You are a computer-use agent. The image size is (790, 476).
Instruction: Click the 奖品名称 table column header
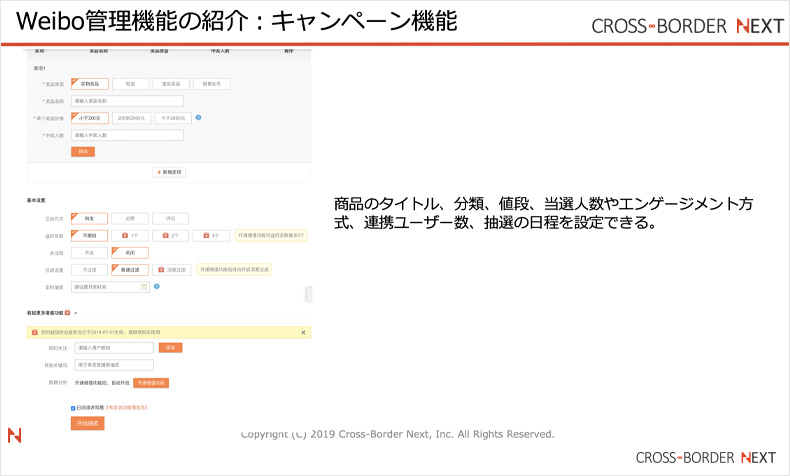99,51
